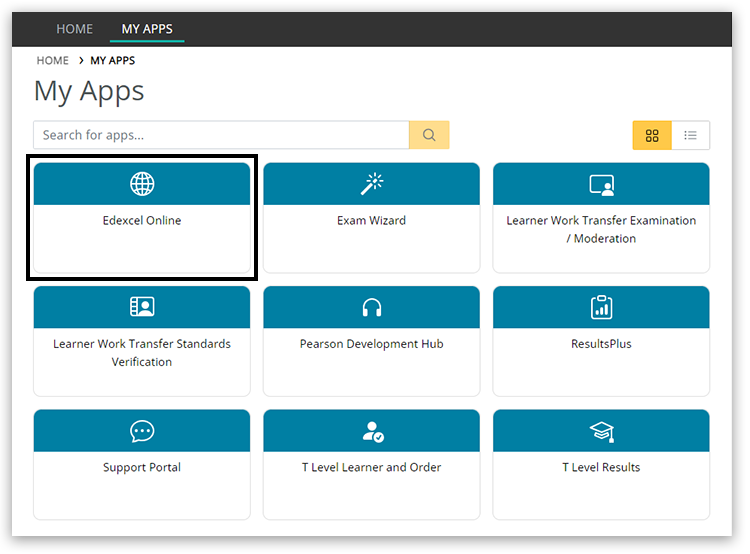
Task: Click Learner Work Transfer Examination screen icon
Action: 601,184
